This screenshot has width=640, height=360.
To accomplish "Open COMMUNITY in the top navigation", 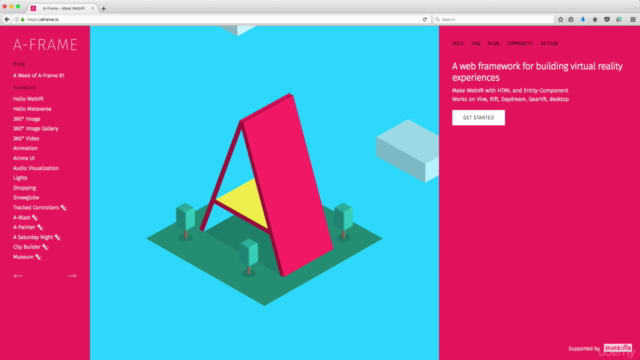I will coord(520,43).
